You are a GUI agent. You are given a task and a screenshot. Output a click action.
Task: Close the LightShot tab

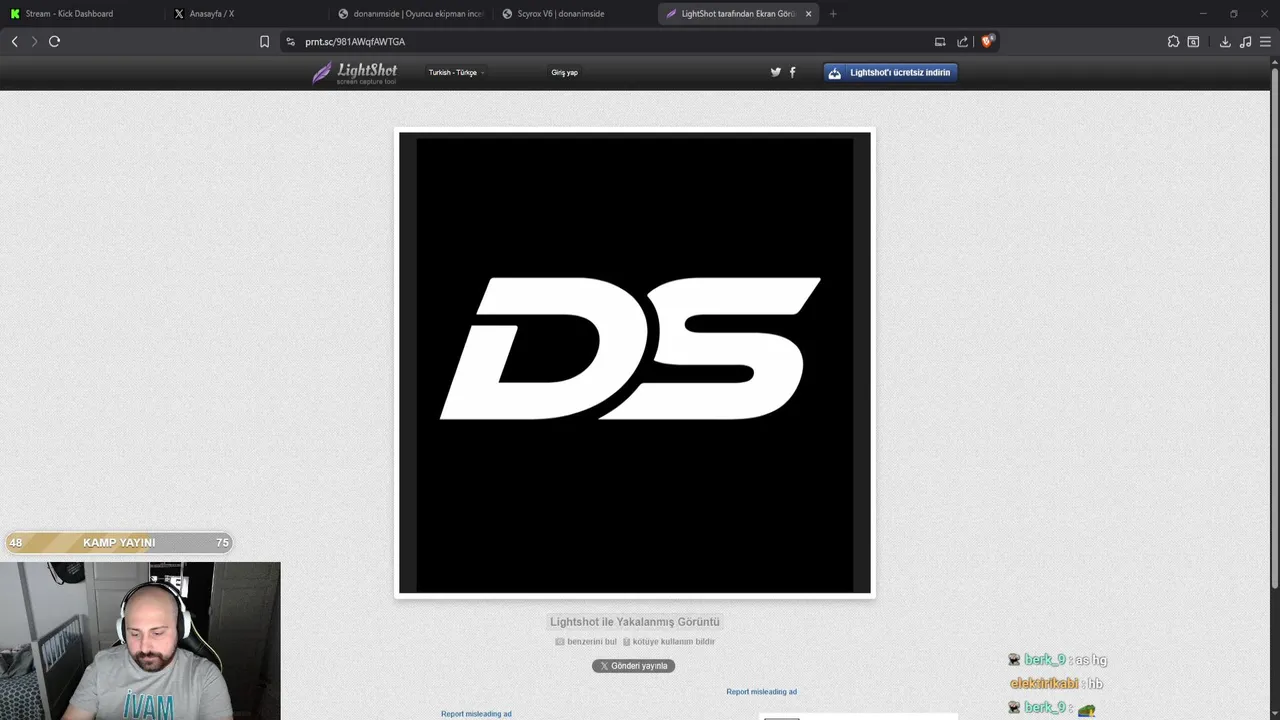point(808,14)
